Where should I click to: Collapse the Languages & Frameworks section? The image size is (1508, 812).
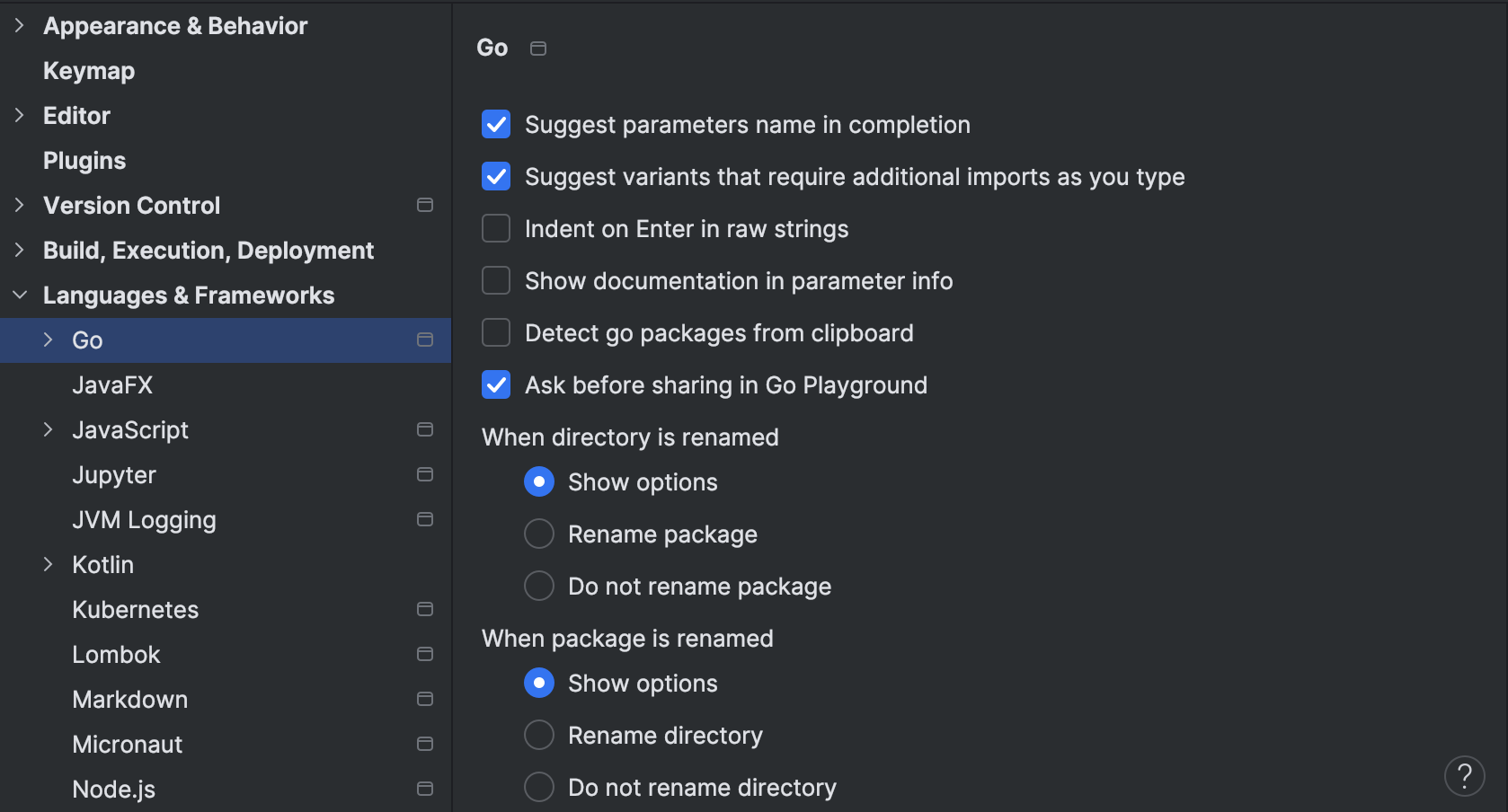[x=20, y=295]
